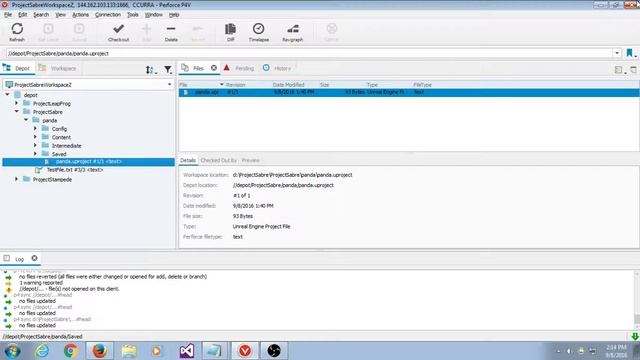640x360 pixels.
Task: Collapse the ProjectSabre folder
Action: (17, 111)
